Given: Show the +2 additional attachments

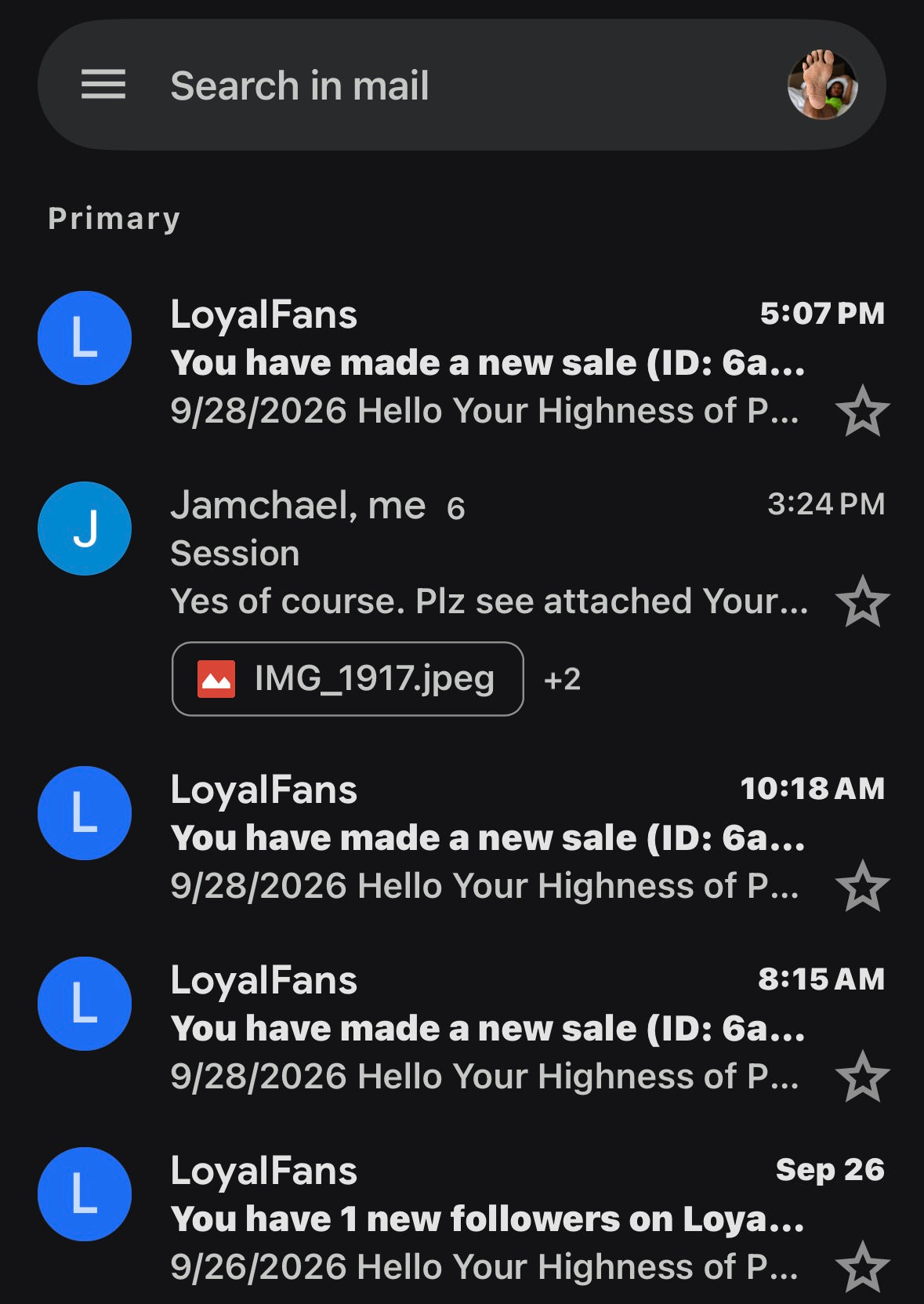Looking at the screenshot, I should pos(562,679).
